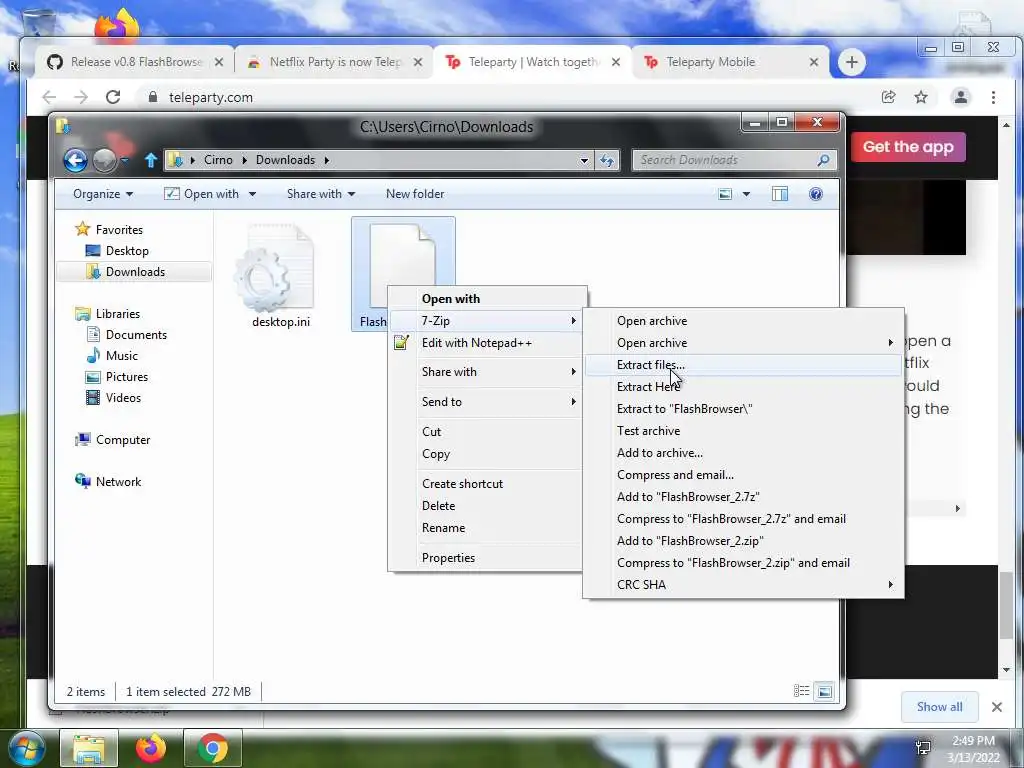The image size is (1024, 768).
Task: Select Computer in navigation pane
Action: (112, 440)
